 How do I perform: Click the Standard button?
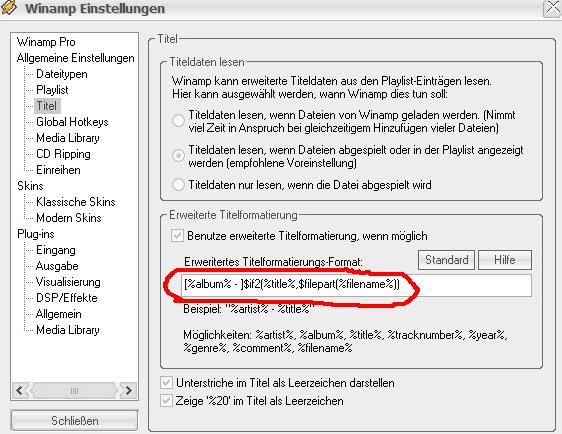click(x=446, y=260)
